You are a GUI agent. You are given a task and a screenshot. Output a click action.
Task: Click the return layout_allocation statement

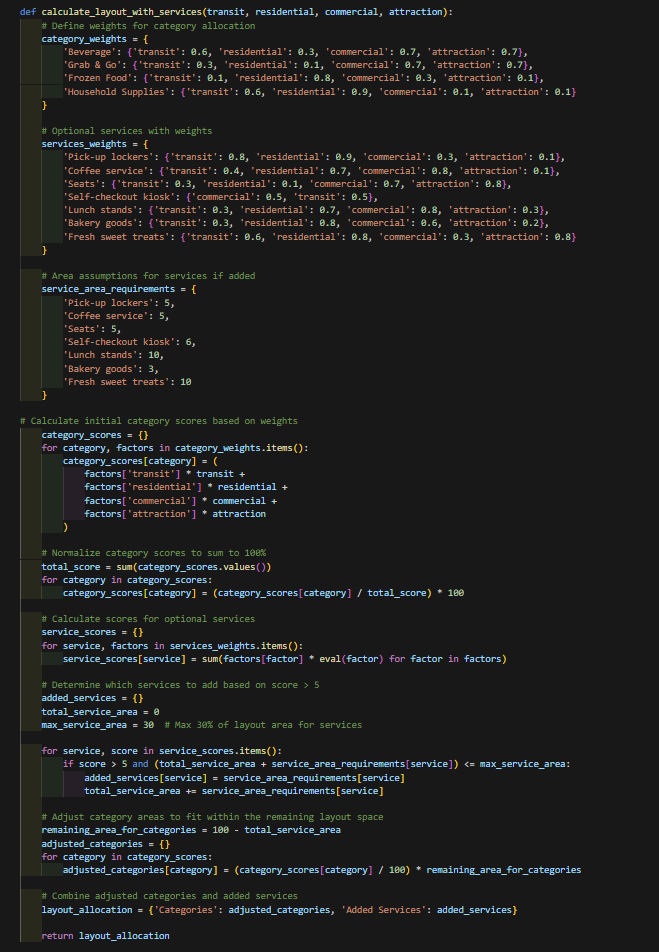105,936
